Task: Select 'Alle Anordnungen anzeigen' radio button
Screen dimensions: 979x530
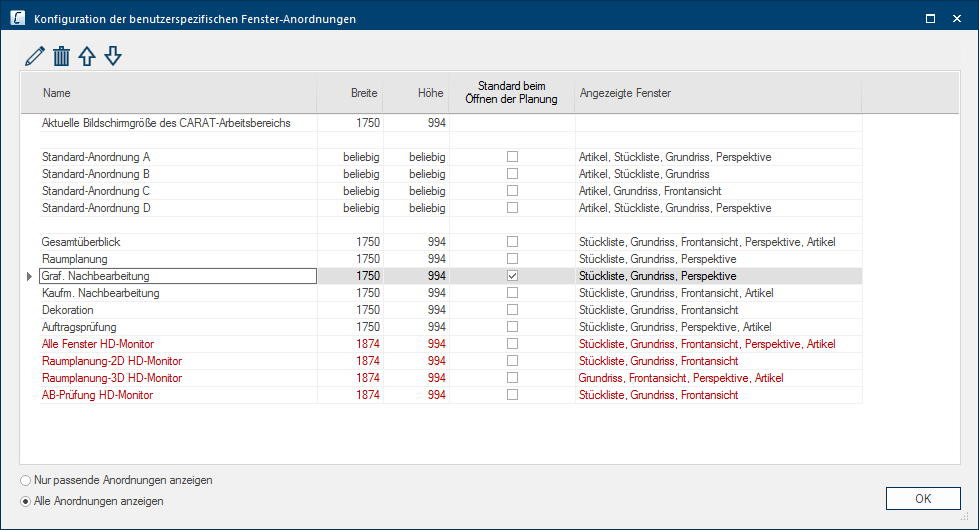Action: [26, 501]
